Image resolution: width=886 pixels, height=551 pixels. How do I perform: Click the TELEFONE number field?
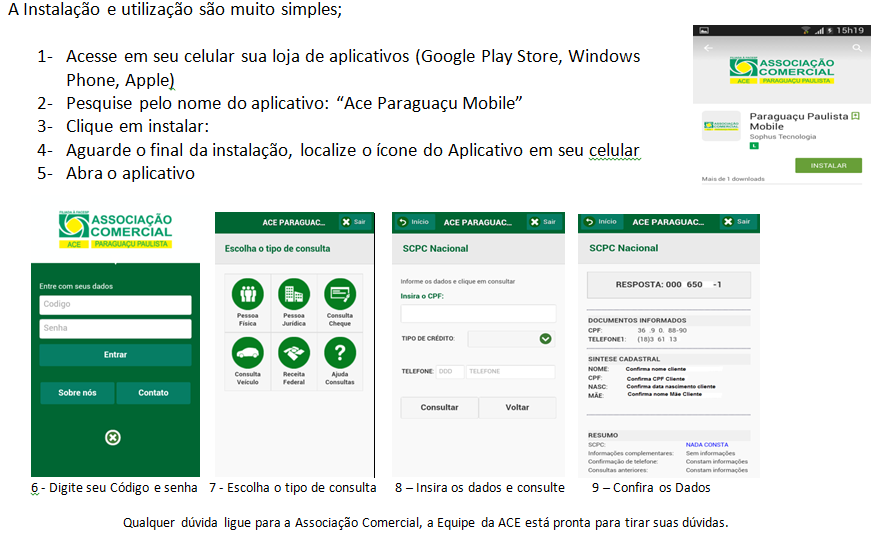point(510,371)
